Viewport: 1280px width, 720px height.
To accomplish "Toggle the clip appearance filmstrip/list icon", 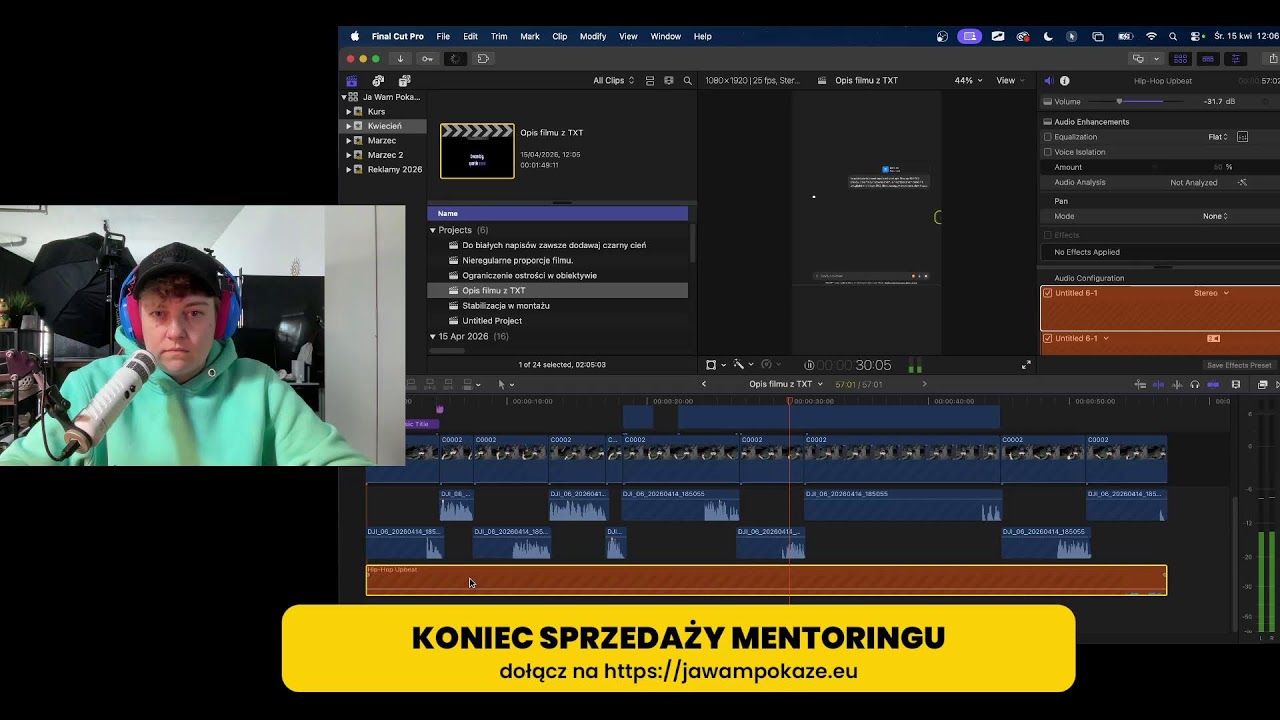I will coord(650,81).
